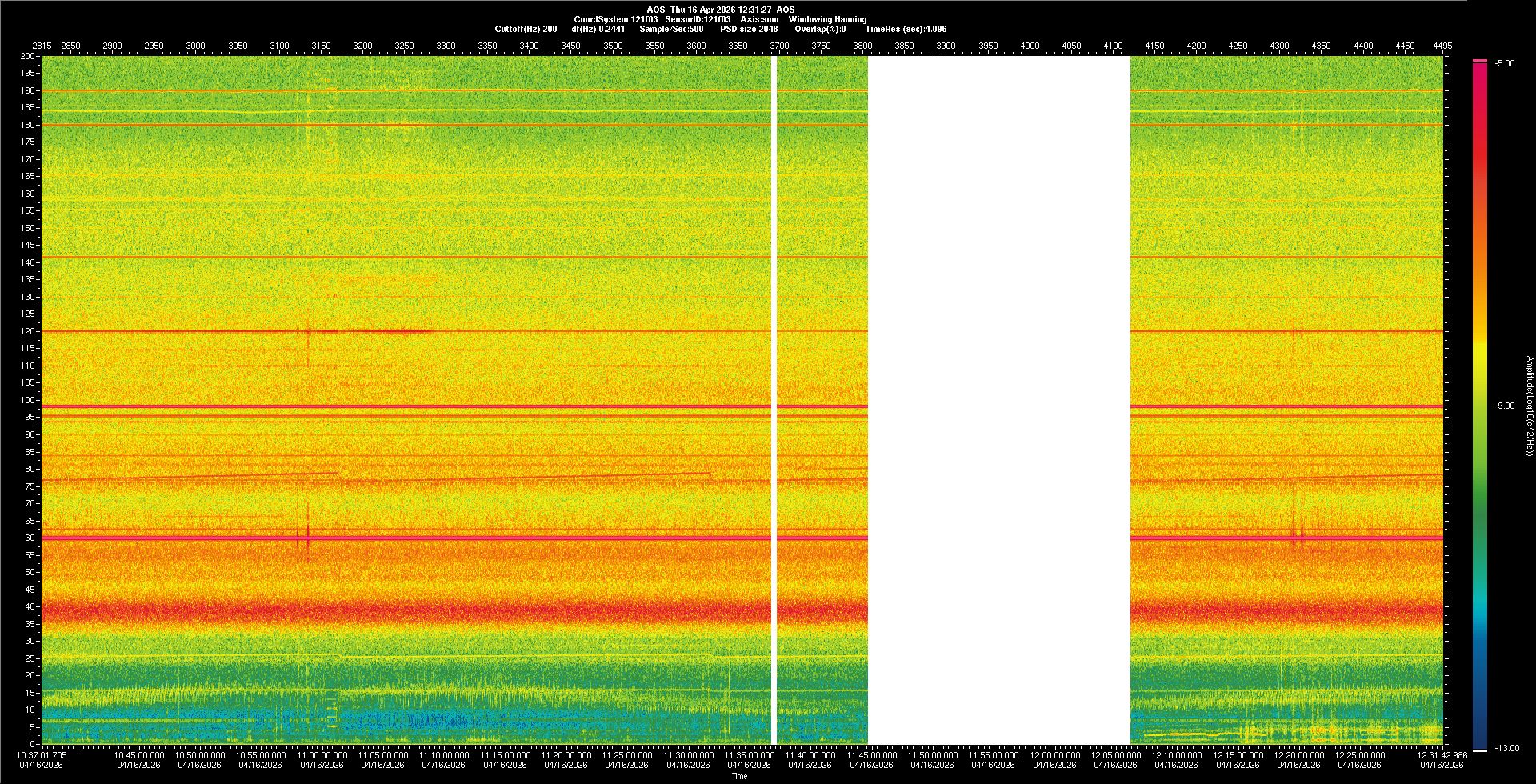Click the TimeRes.(sec):4.096 header text
The width and height of the screenshot is (1536, 784).
[906, 30]
